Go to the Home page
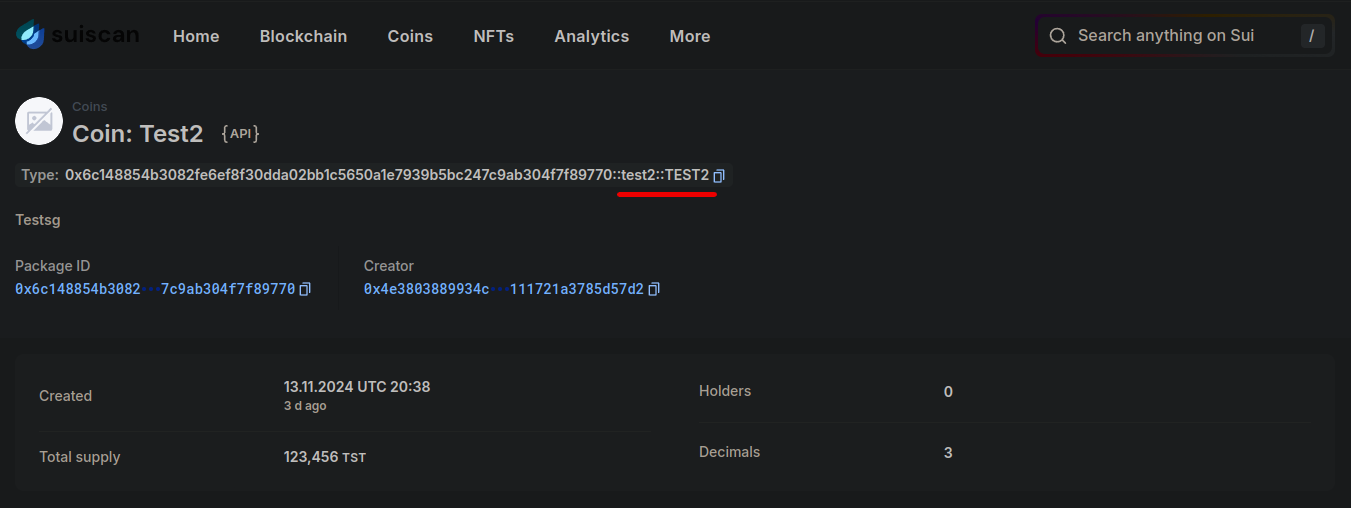Screen dimensions: 1351x508 (196, 36)
